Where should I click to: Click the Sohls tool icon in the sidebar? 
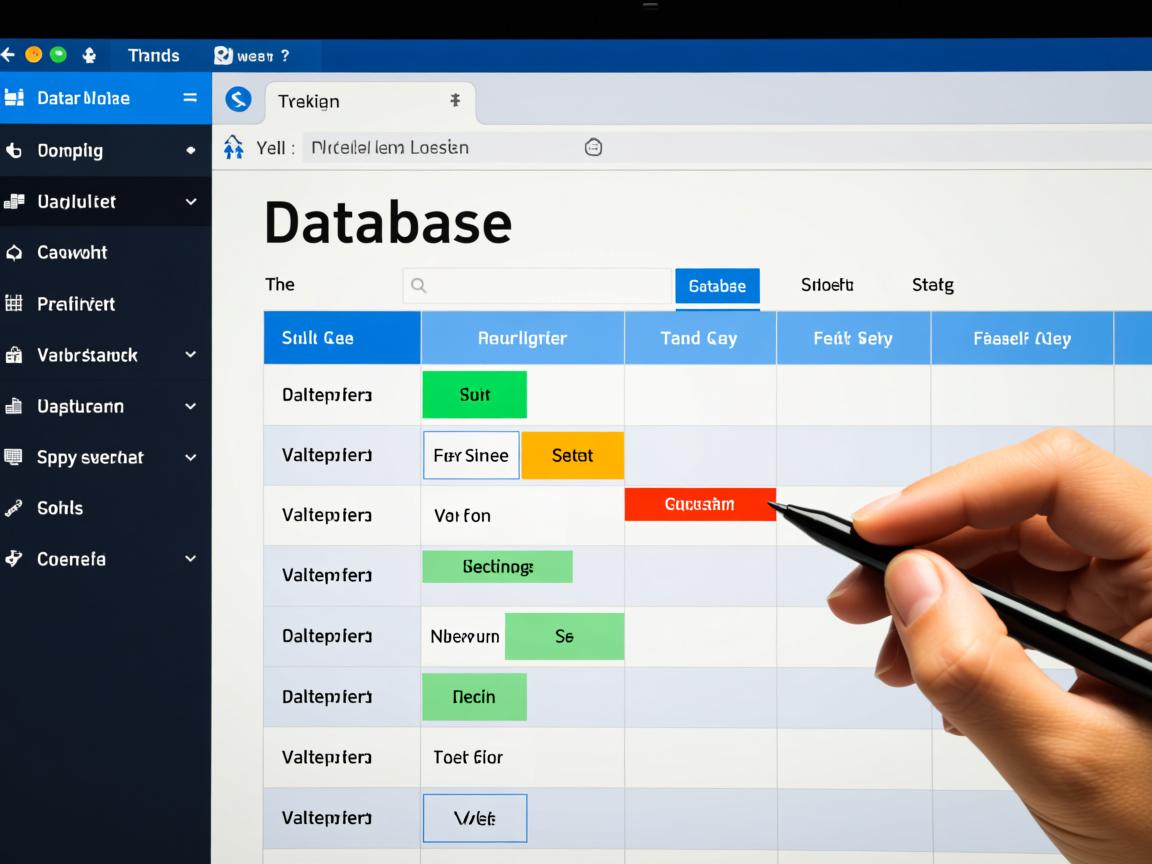point(14,508)
